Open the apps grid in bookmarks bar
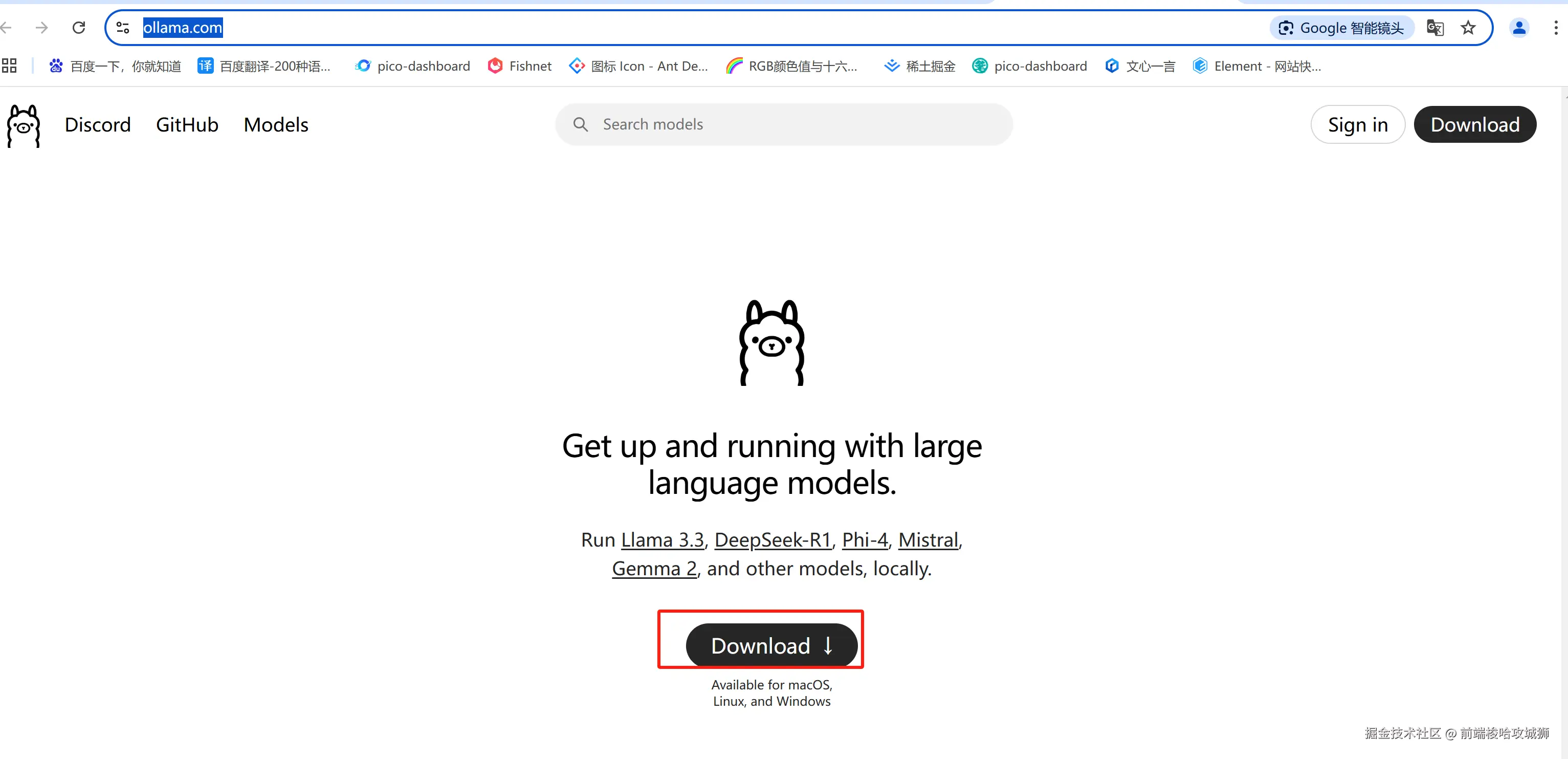 9,66
